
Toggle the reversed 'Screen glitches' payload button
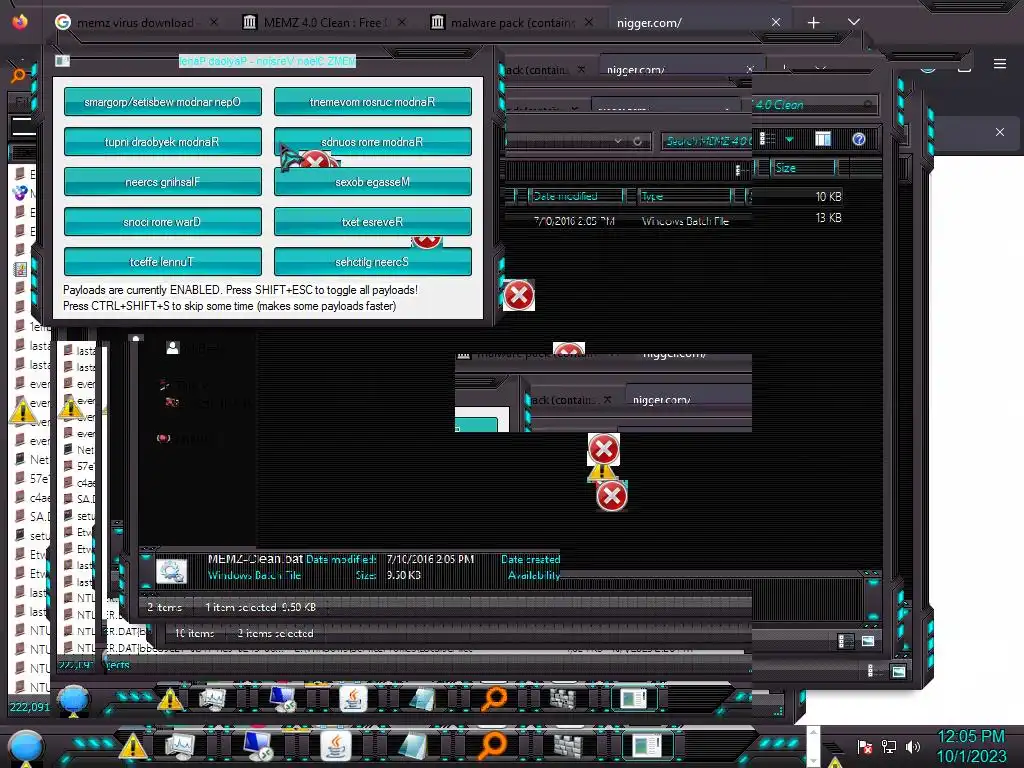[x=372, y=261]
